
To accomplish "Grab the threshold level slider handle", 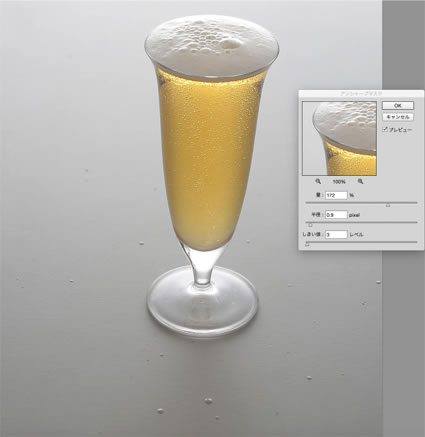I will [307, 245].
